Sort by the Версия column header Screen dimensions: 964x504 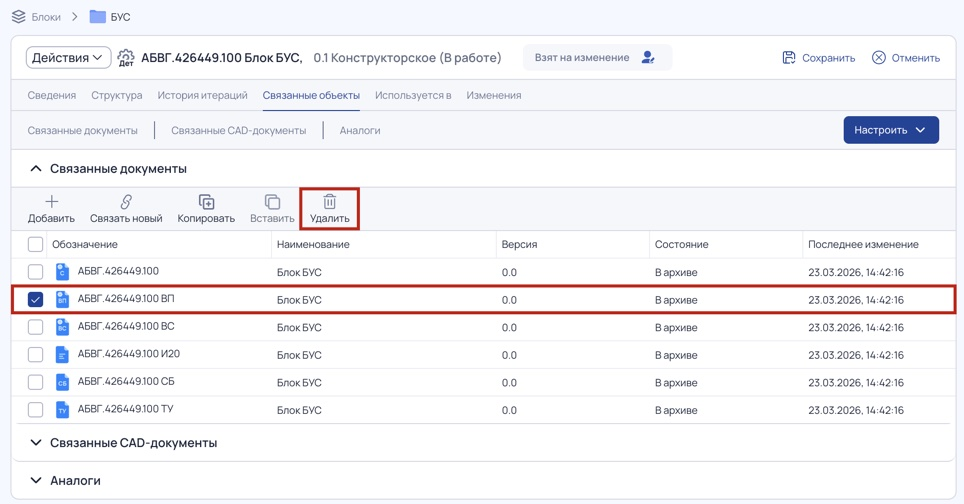point(519,244)
